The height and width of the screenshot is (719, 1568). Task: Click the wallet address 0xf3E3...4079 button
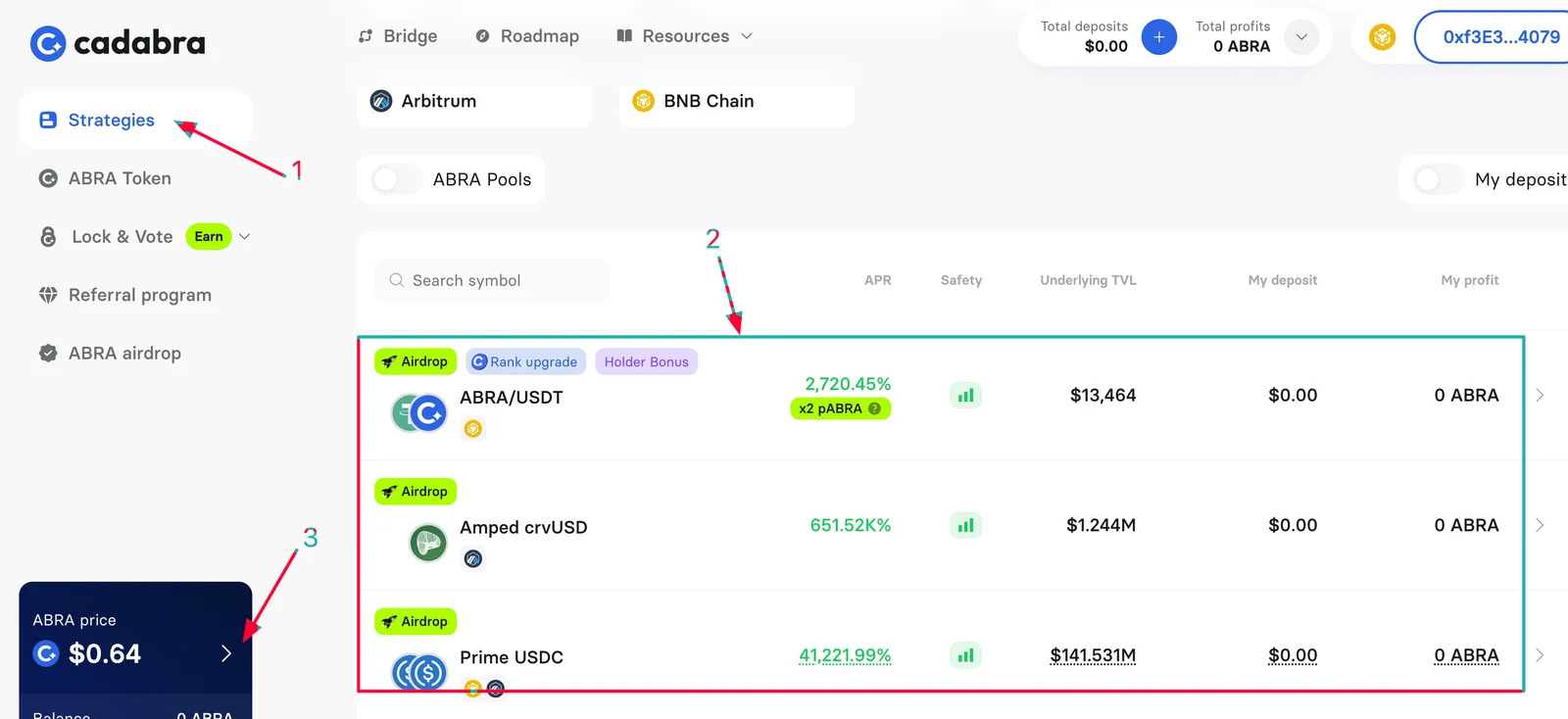pyautogui.click(x=1492, y=37)
